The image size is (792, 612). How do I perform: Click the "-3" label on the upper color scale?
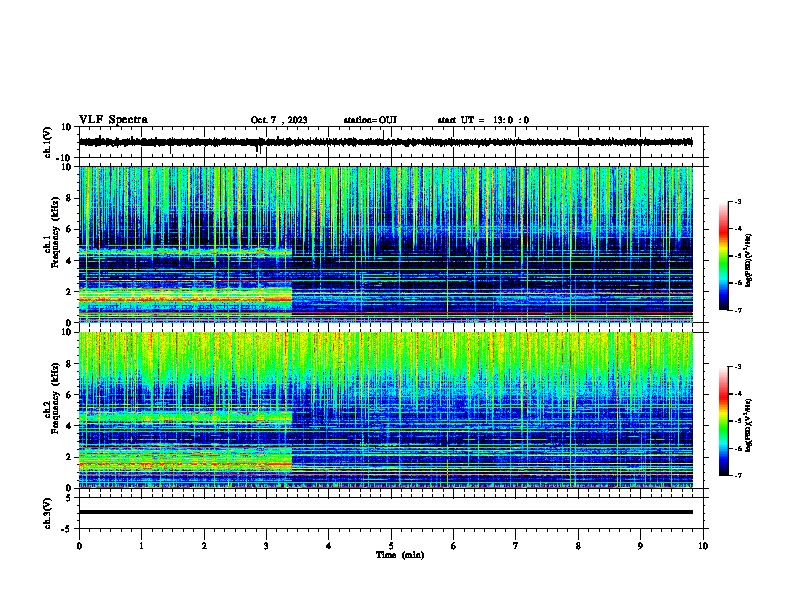coord(738,201)
